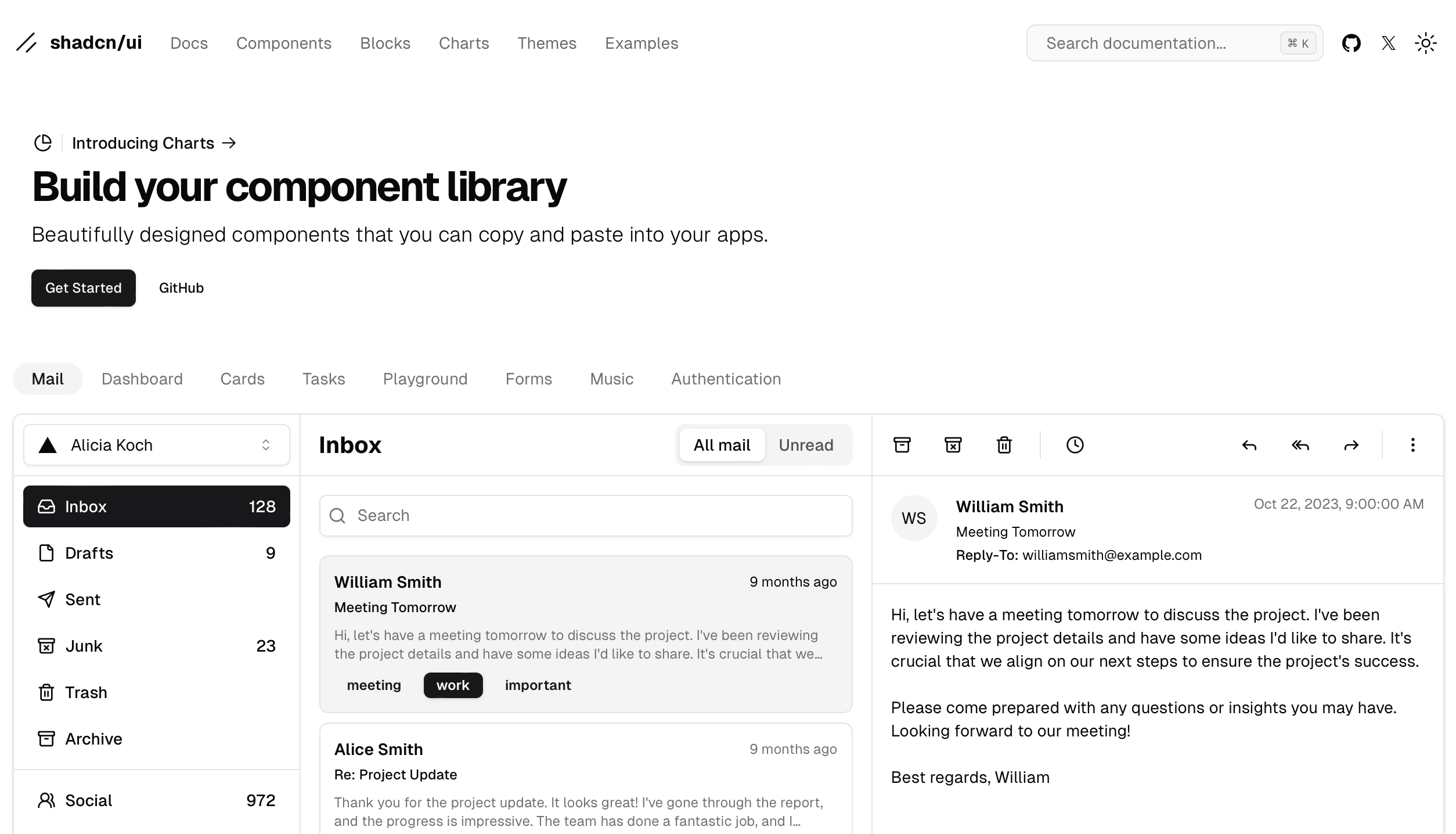Click the forward arrow icon
The width and height of the screenshot is (1456, 834).
click(1351, 445)
